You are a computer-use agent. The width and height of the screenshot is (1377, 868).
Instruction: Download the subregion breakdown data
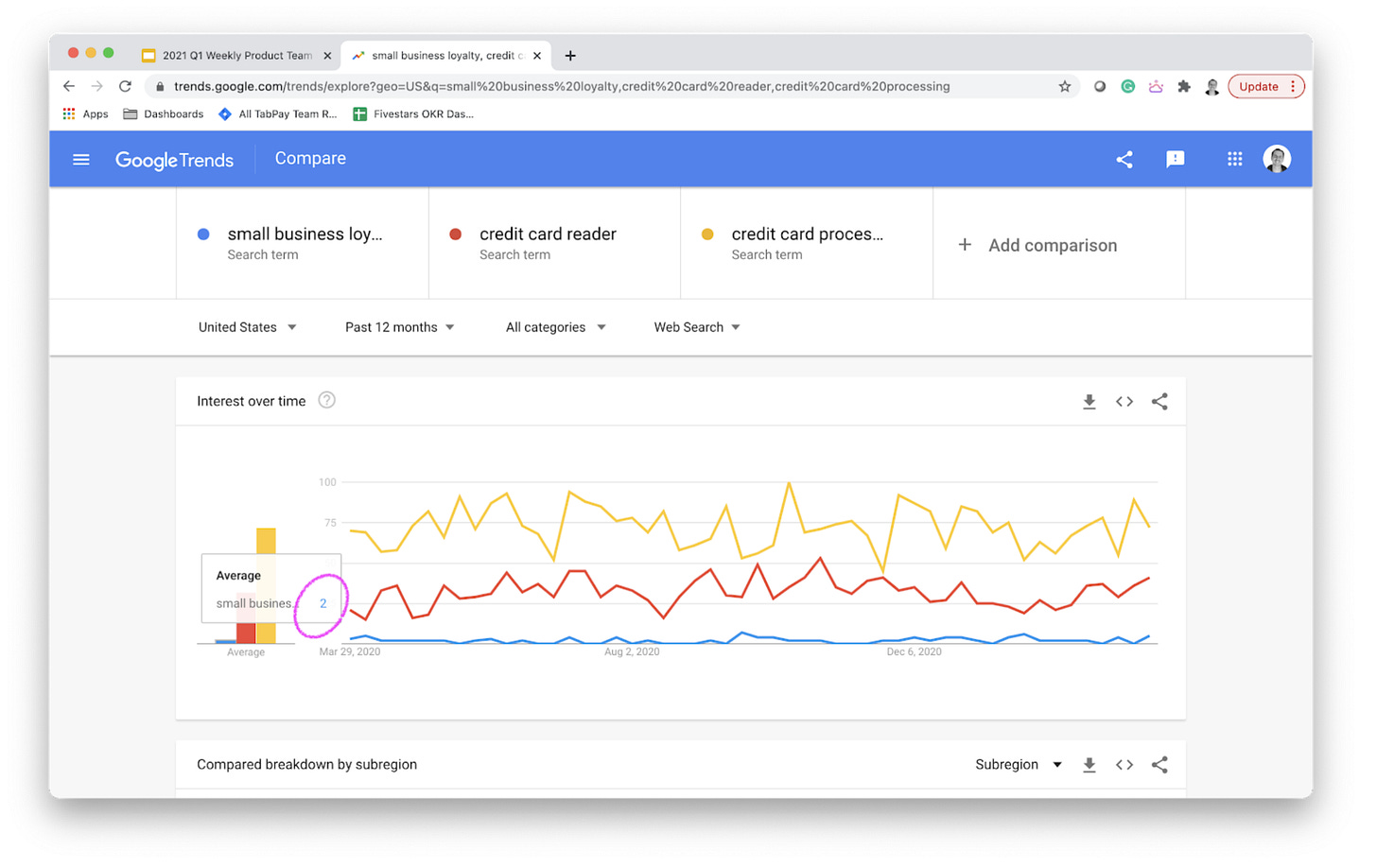(1089, 765)
